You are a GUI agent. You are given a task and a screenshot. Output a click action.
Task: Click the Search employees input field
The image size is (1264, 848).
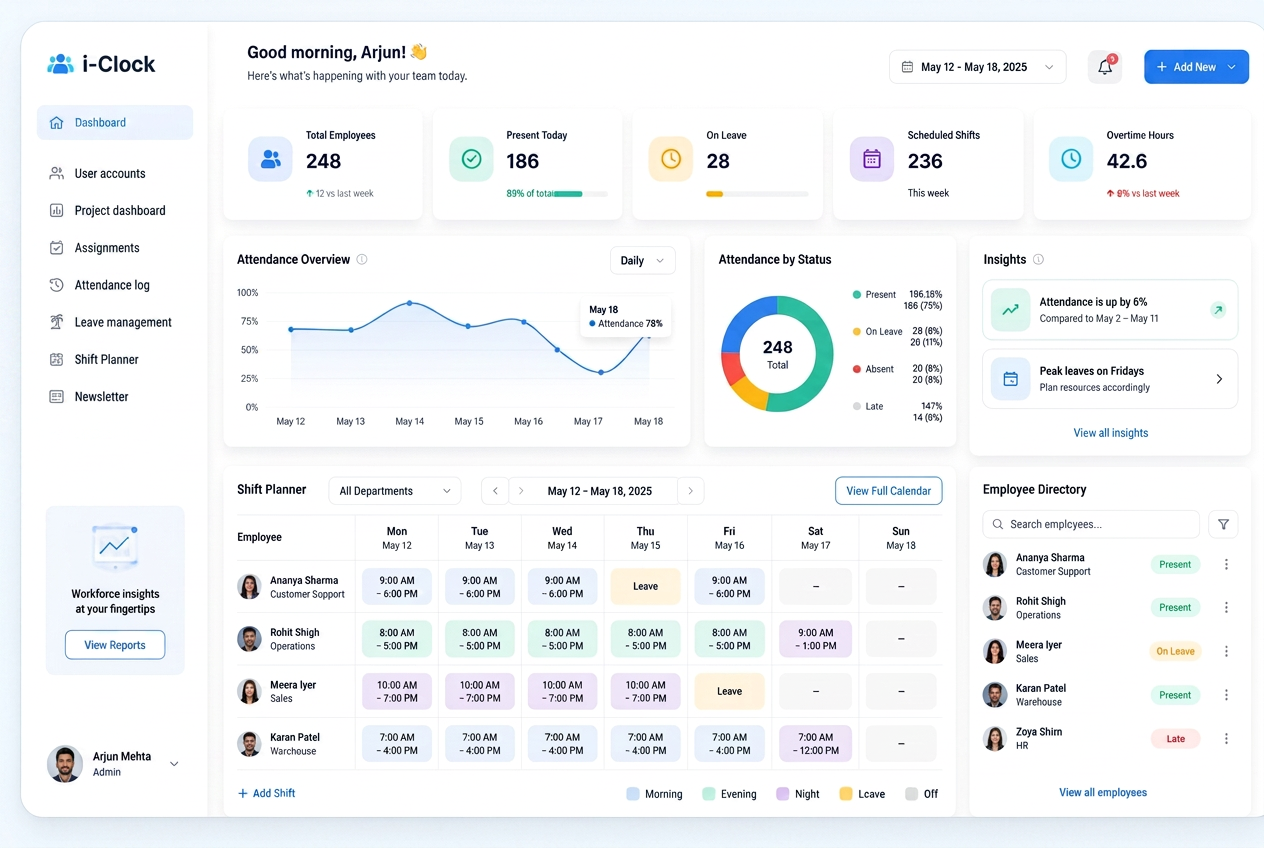coord(1091,524)
